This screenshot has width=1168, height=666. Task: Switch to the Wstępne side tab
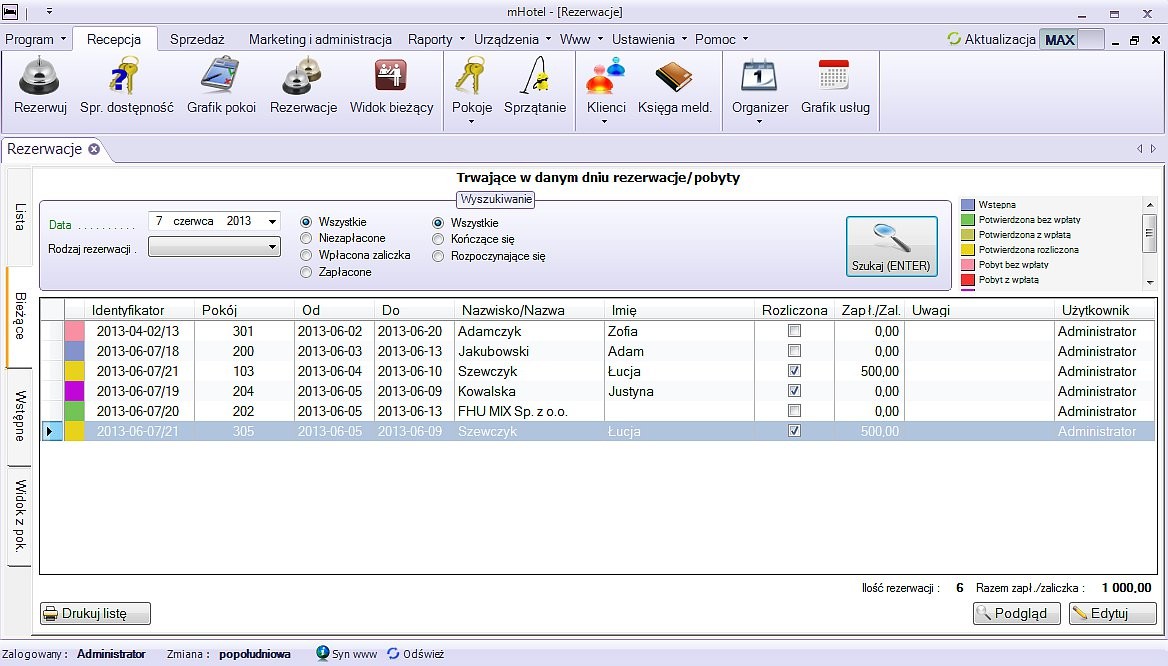[x=20, y=416]
